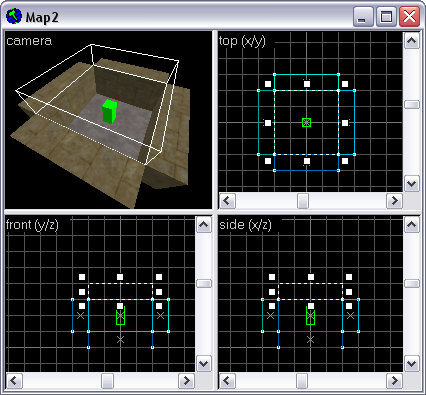Click the front (y/z) vertical scrollbar thumb
The width and height of the screenshot is (426, 395).
click(x=204, y=283)
